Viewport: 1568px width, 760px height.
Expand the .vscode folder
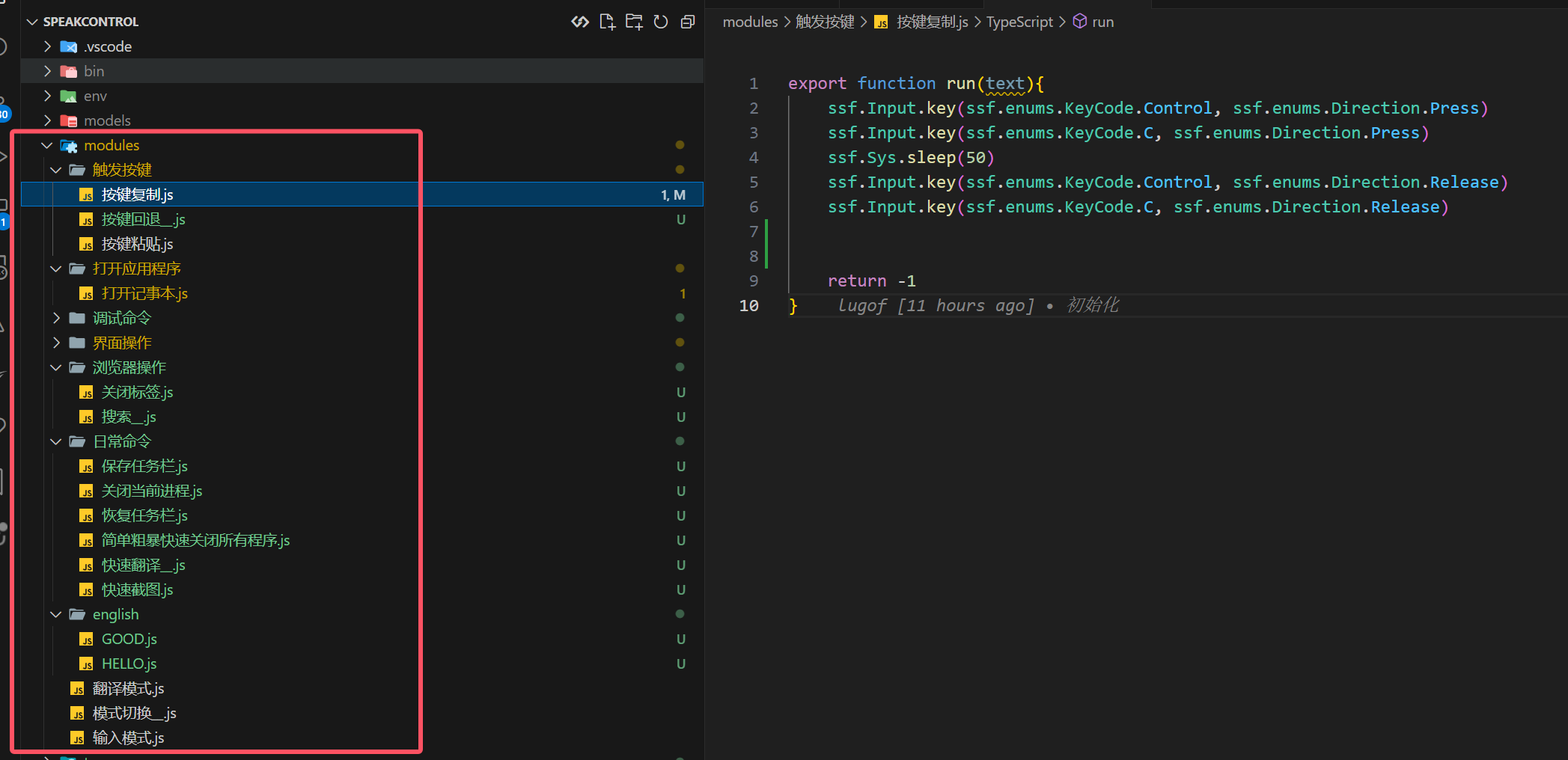click(48, 46)
